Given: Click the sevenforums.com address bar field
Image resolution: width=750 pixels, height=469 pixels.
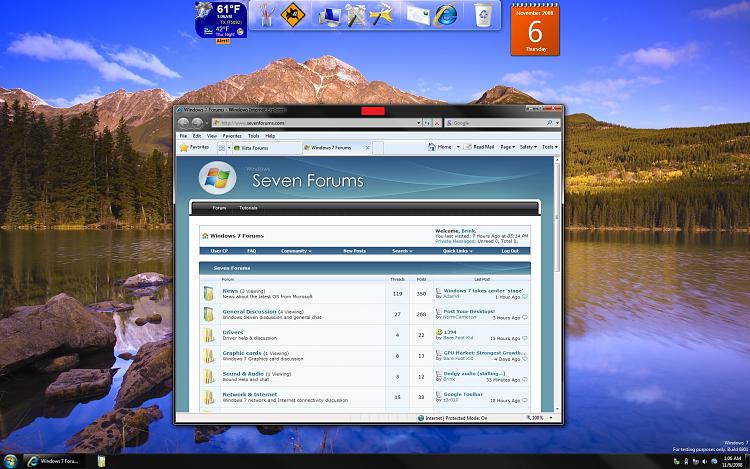Looking at the screenshot, I should pyautogui.click(x=316, y=123).
